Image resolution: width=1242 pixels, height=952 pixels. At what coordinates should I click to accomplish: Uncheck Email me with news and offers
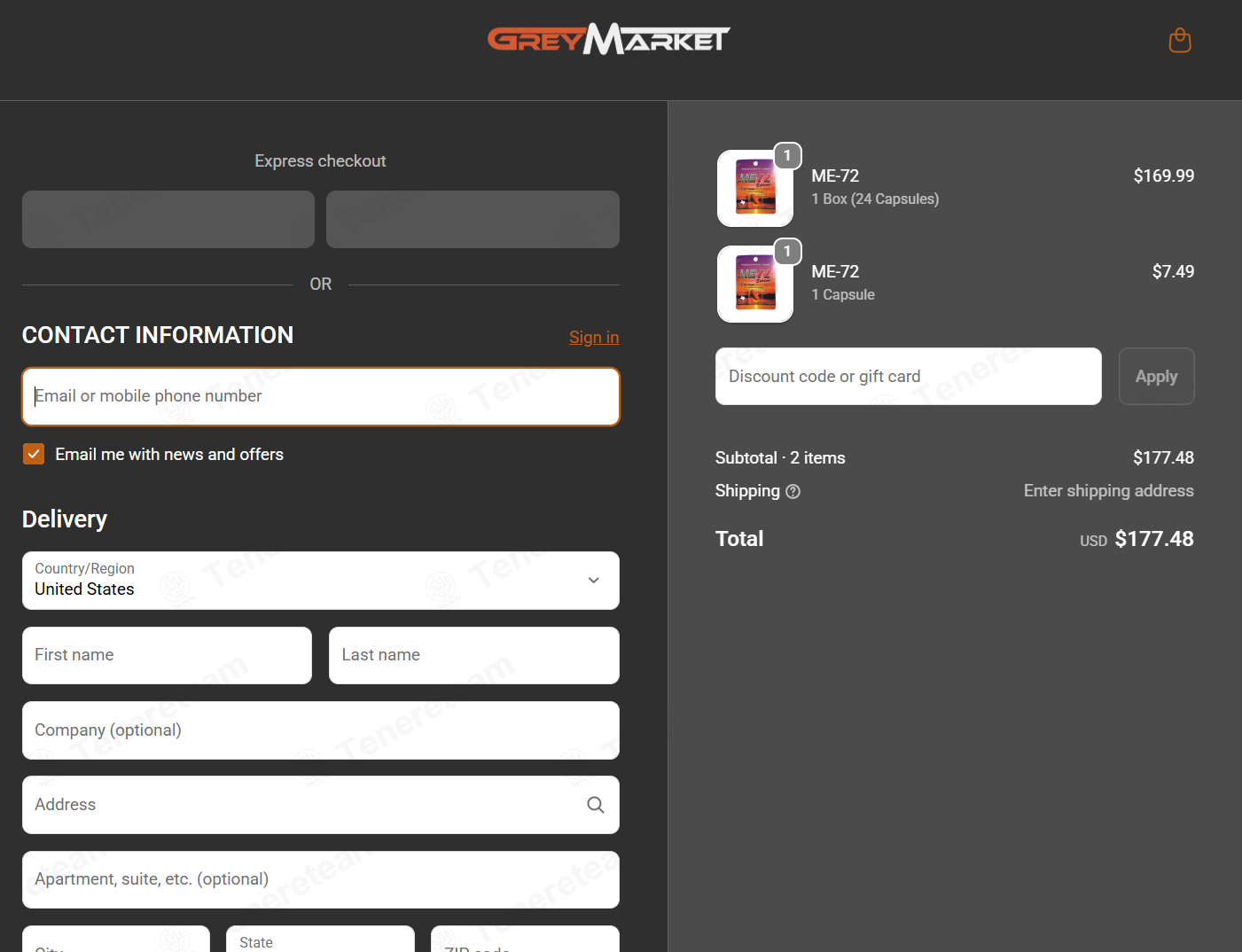(x=34, y=454)
